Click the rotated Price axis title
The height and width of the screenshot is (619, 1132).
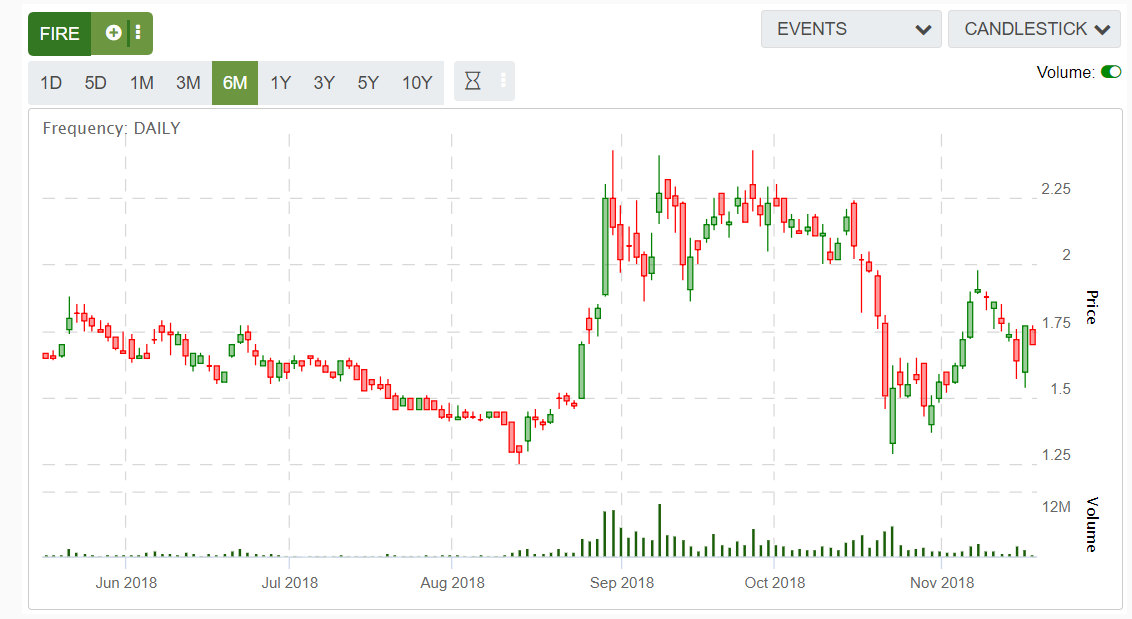click(x=1092, y=307)
